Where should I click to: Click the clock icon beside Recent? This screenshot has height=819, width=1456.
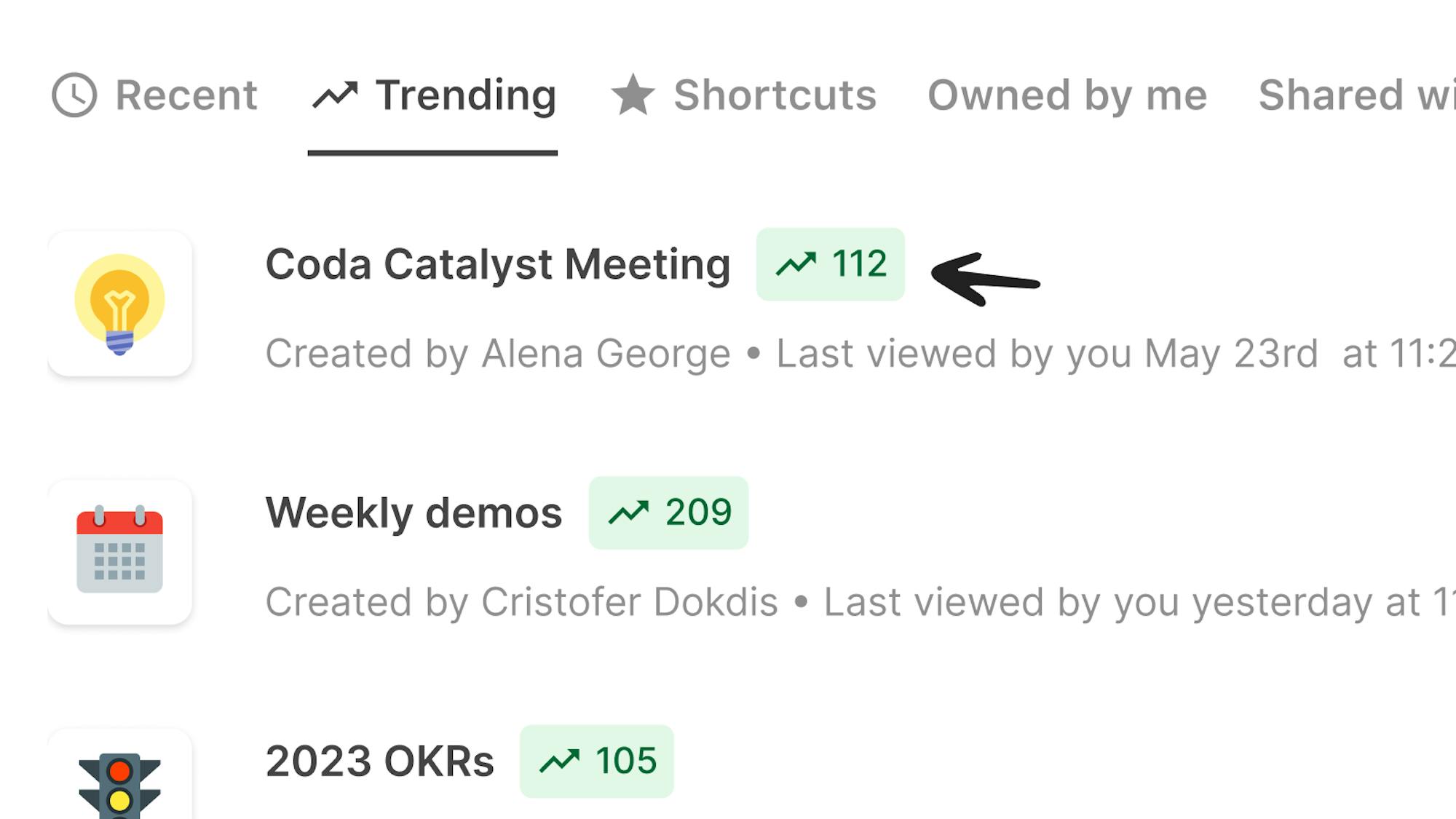tap(74, 95)
